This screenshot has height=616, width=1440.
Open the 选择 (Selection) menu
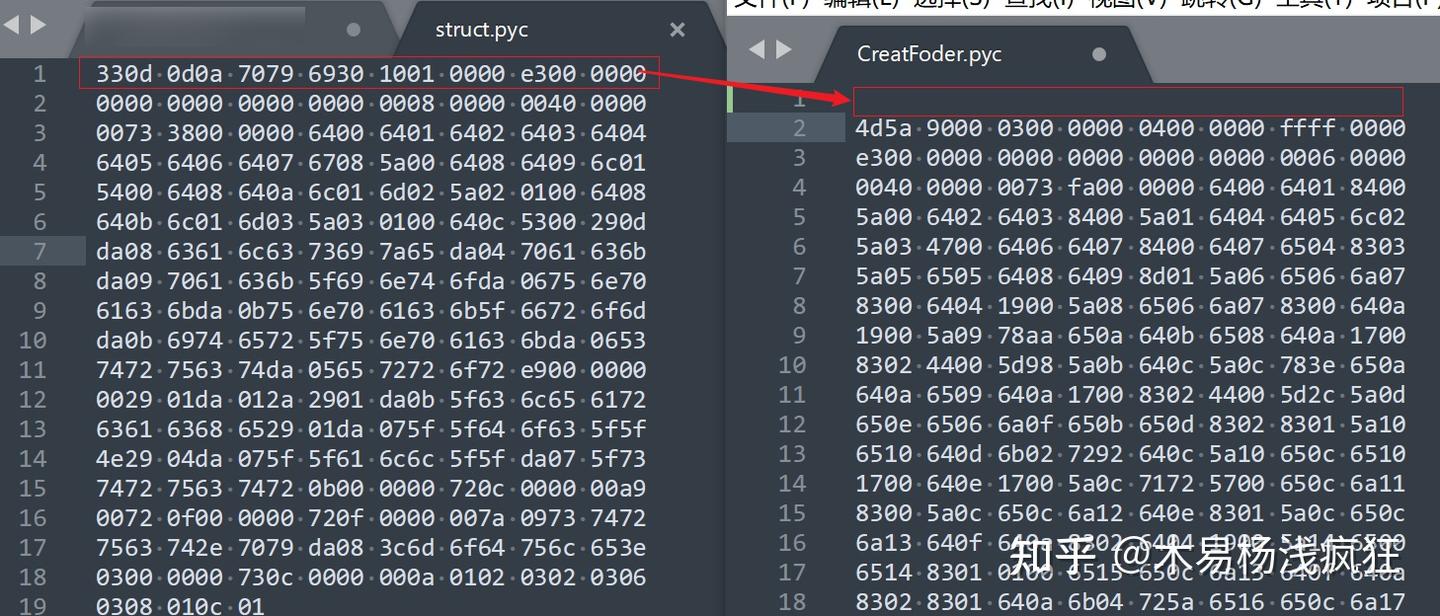click(x=948, y=5)
